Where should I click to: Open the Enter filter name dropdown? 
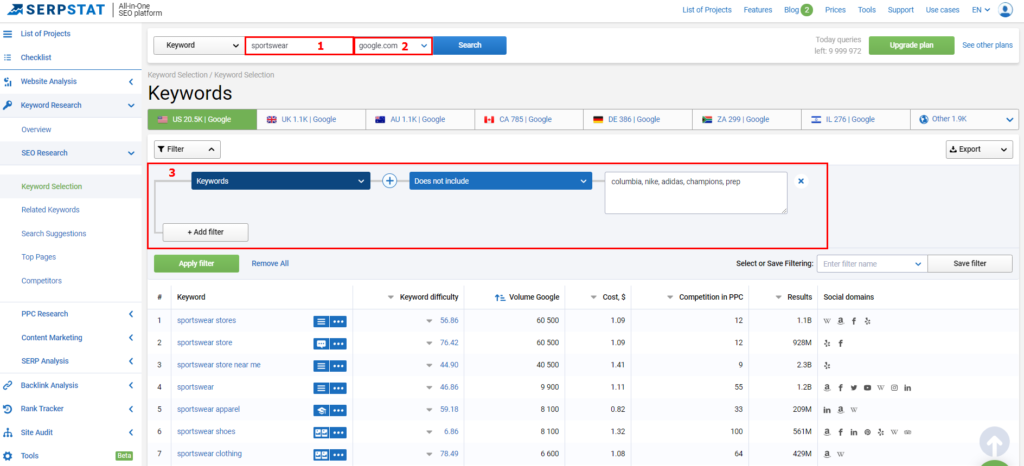pos(872,264)
